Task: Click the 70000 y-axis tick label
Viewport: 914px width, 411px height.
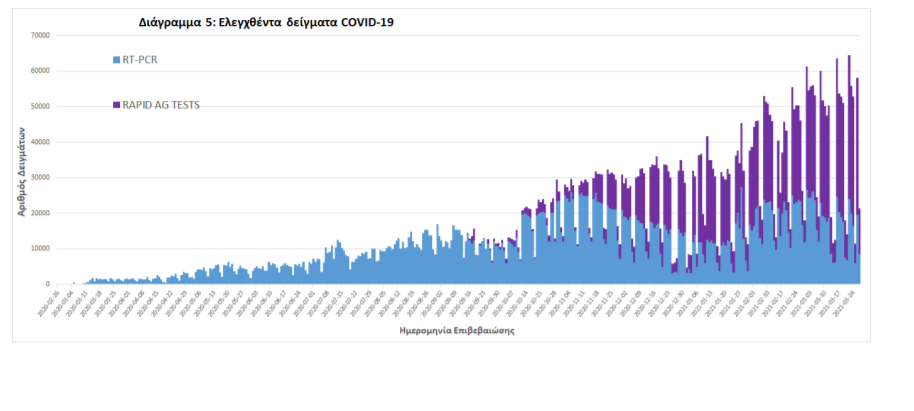Action: click(40, 35)
